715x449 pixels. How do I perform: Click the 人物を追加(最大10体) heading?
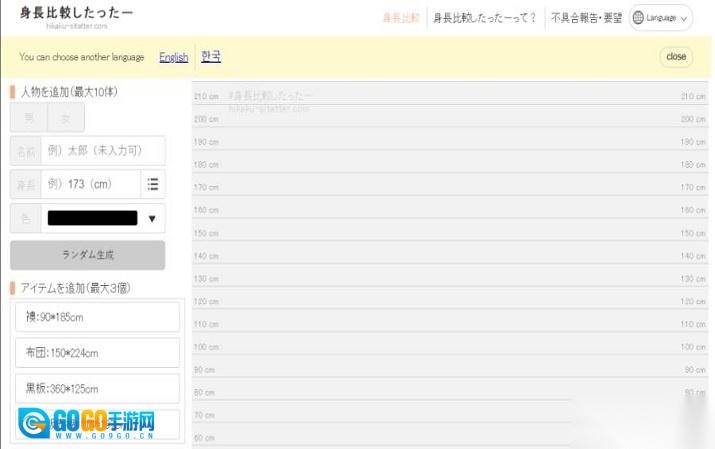(69, 92)
